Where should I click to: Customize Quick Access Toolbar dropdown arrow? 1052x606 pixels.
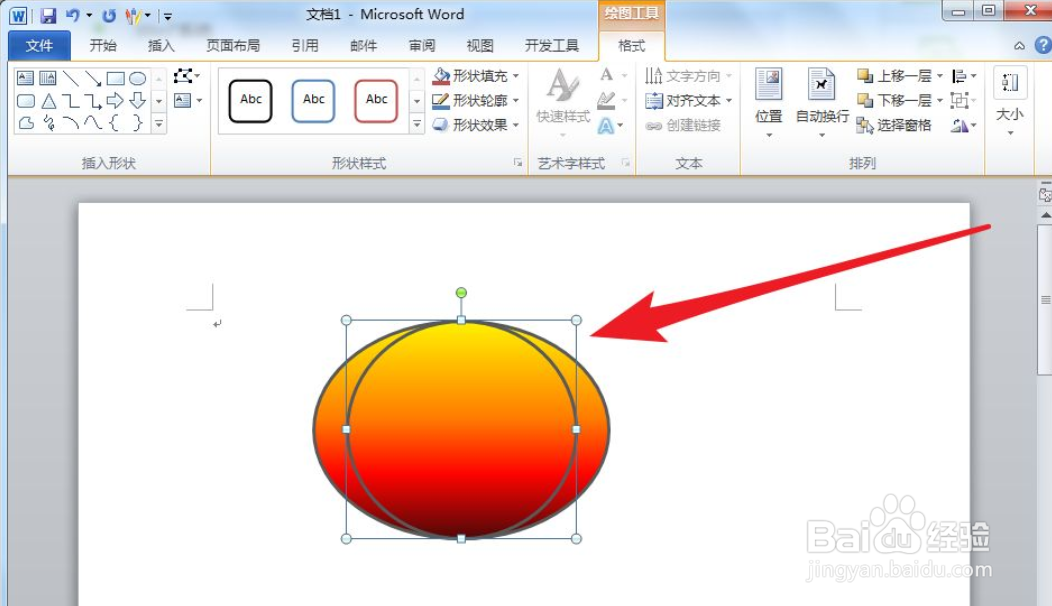point(168,16)
